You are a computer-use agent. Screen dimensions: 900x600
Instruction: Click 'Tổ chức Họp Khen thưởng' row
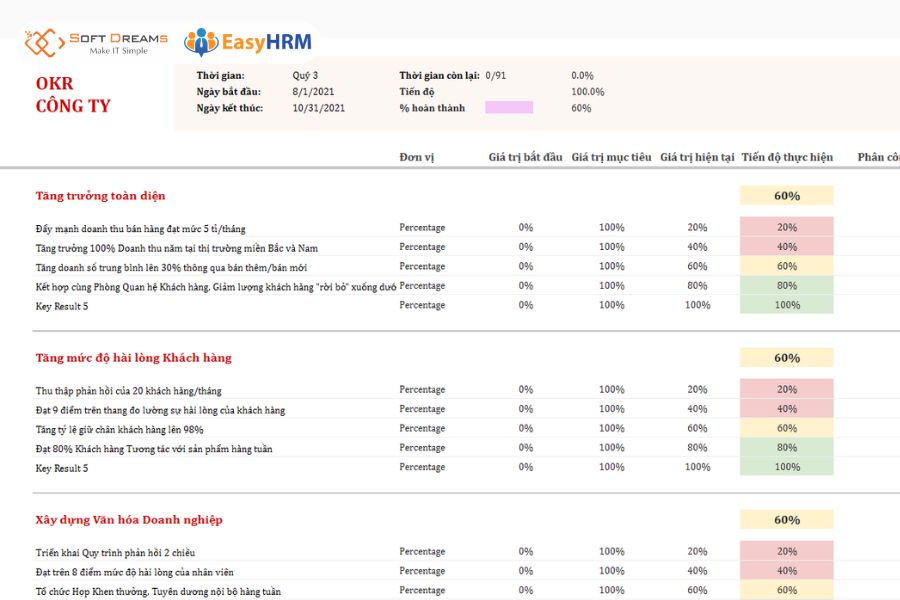coord(158,591)
